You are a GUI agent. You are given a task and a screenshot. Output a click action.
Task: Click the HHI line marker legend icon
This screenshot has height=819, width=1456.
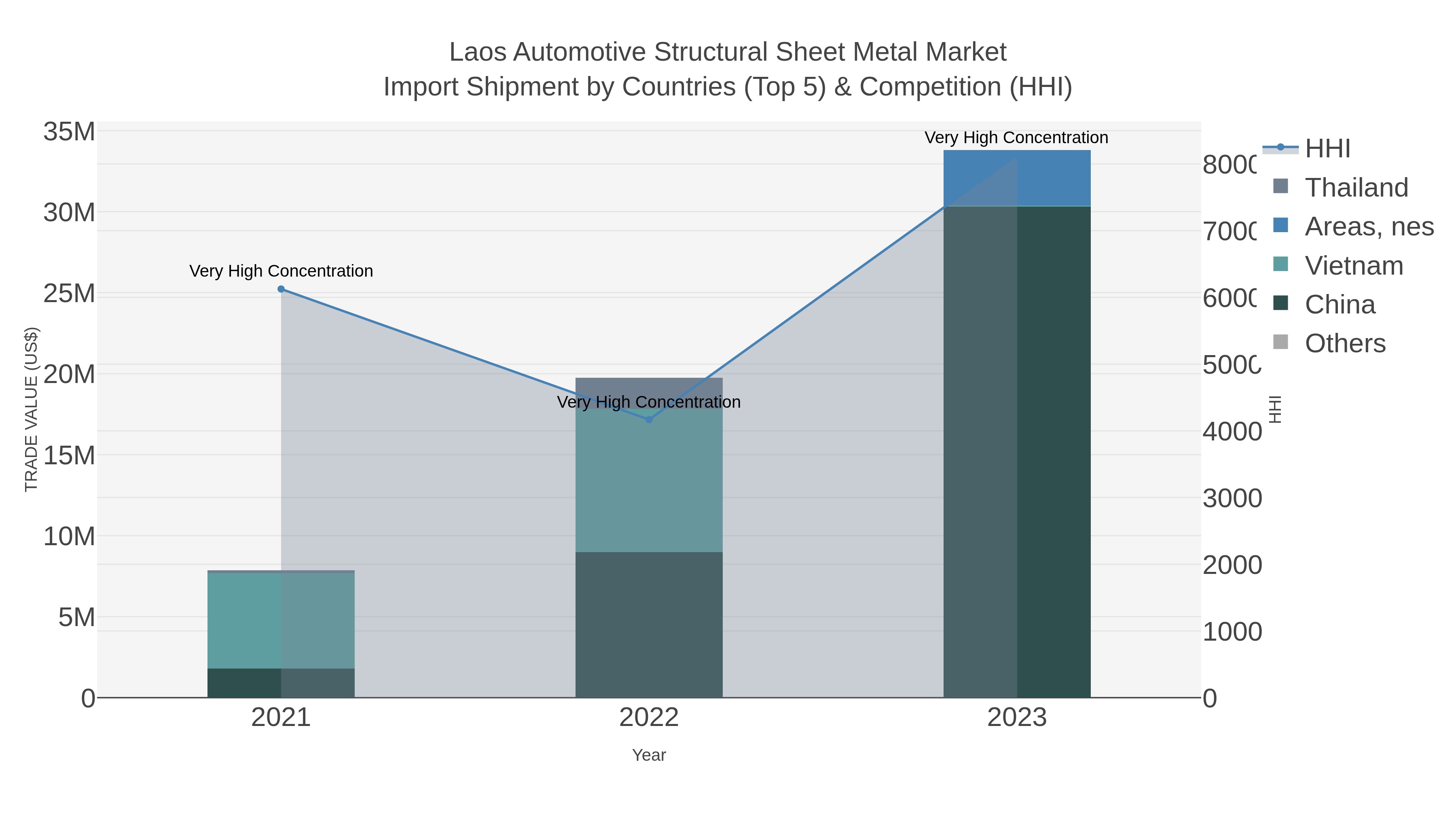tap(1280, 148)
